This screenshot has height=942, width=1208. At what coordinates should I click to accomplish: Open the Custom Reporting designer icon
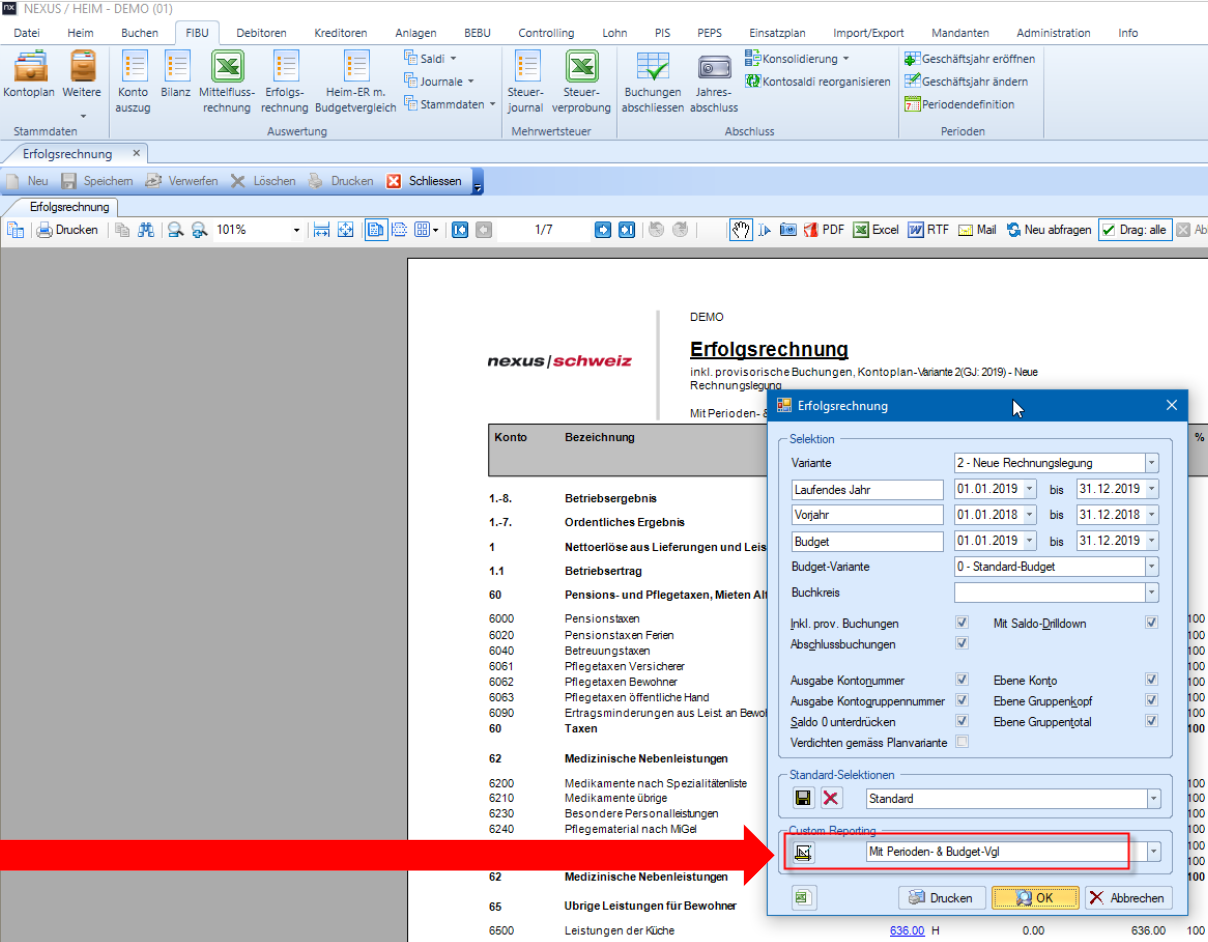803,852
